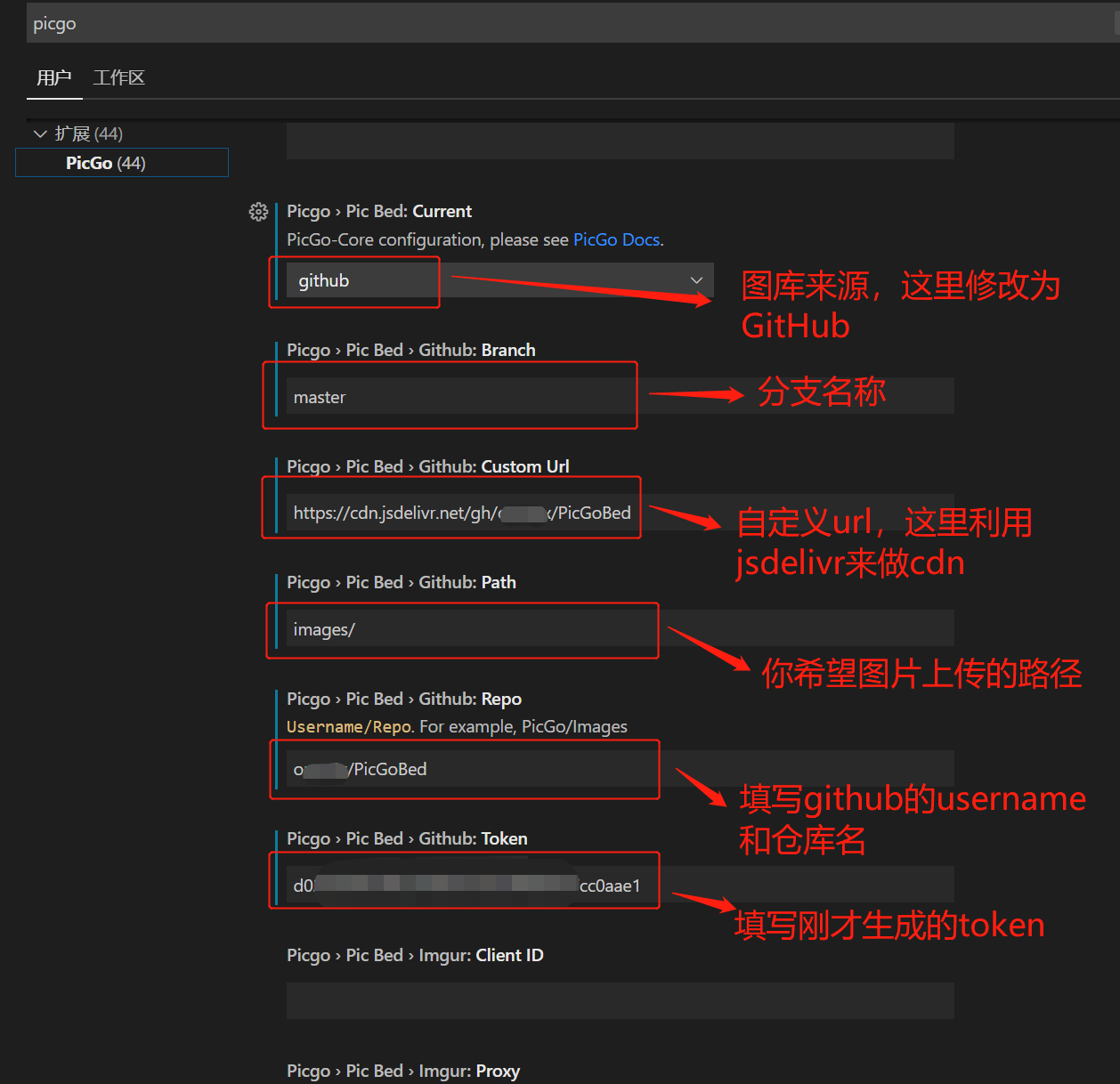The image size is (1120, 1084).
Task: Select PicGo (44) in the settings tree
Action: point(122,163)
